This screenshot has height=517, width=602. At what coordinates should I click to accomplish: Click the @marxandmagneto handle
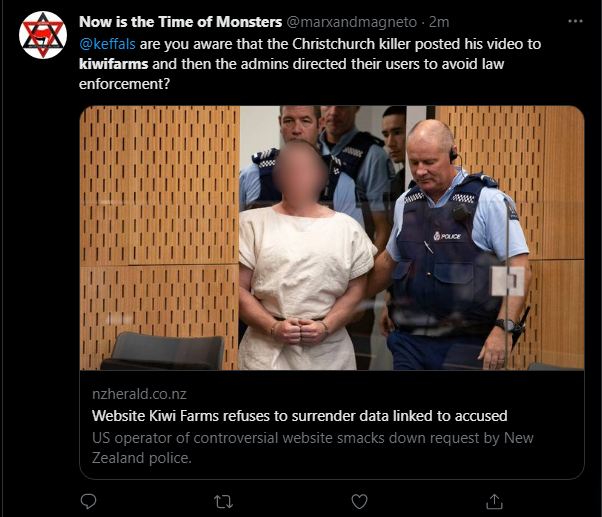pos(352,22)
